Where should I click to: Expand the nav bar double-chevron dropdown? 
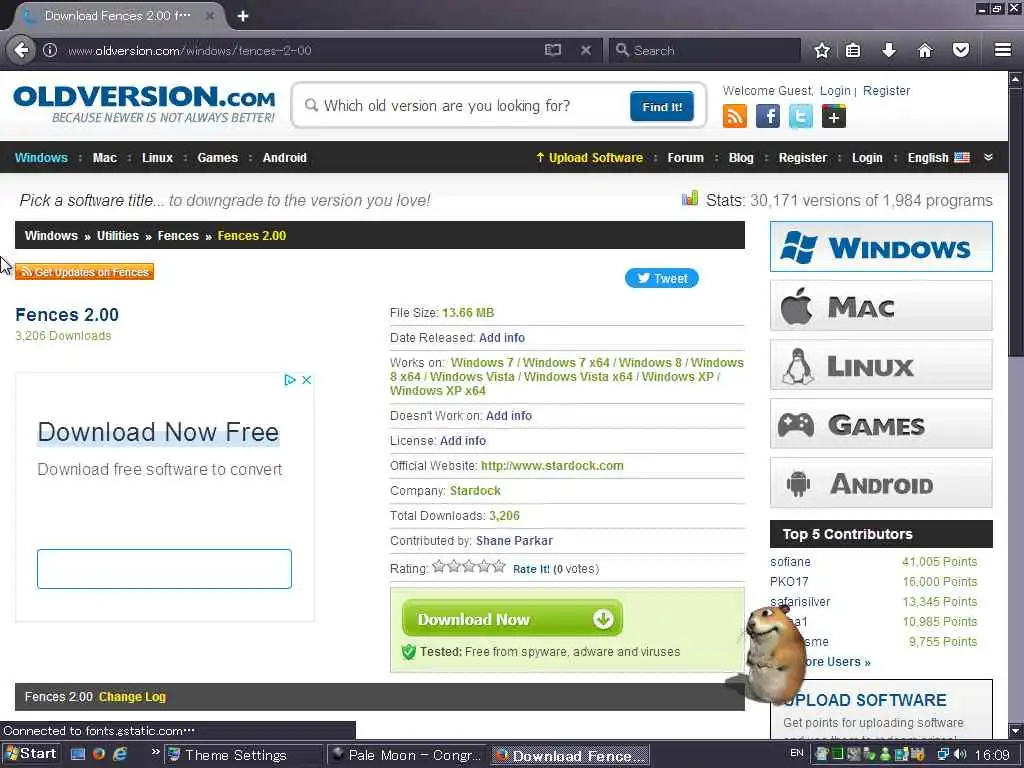(988, 157)
